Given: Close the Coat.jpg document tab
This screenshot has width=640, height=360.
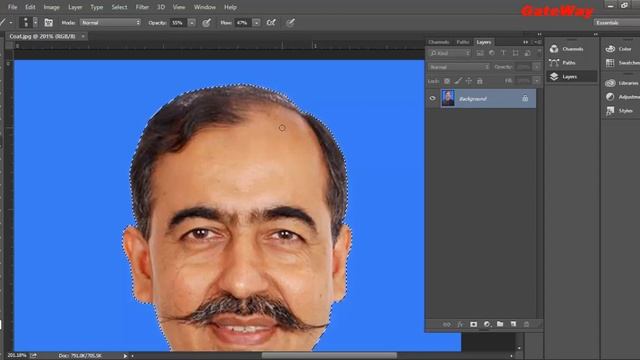Looking at the screenshot, I should coord(83,36).
